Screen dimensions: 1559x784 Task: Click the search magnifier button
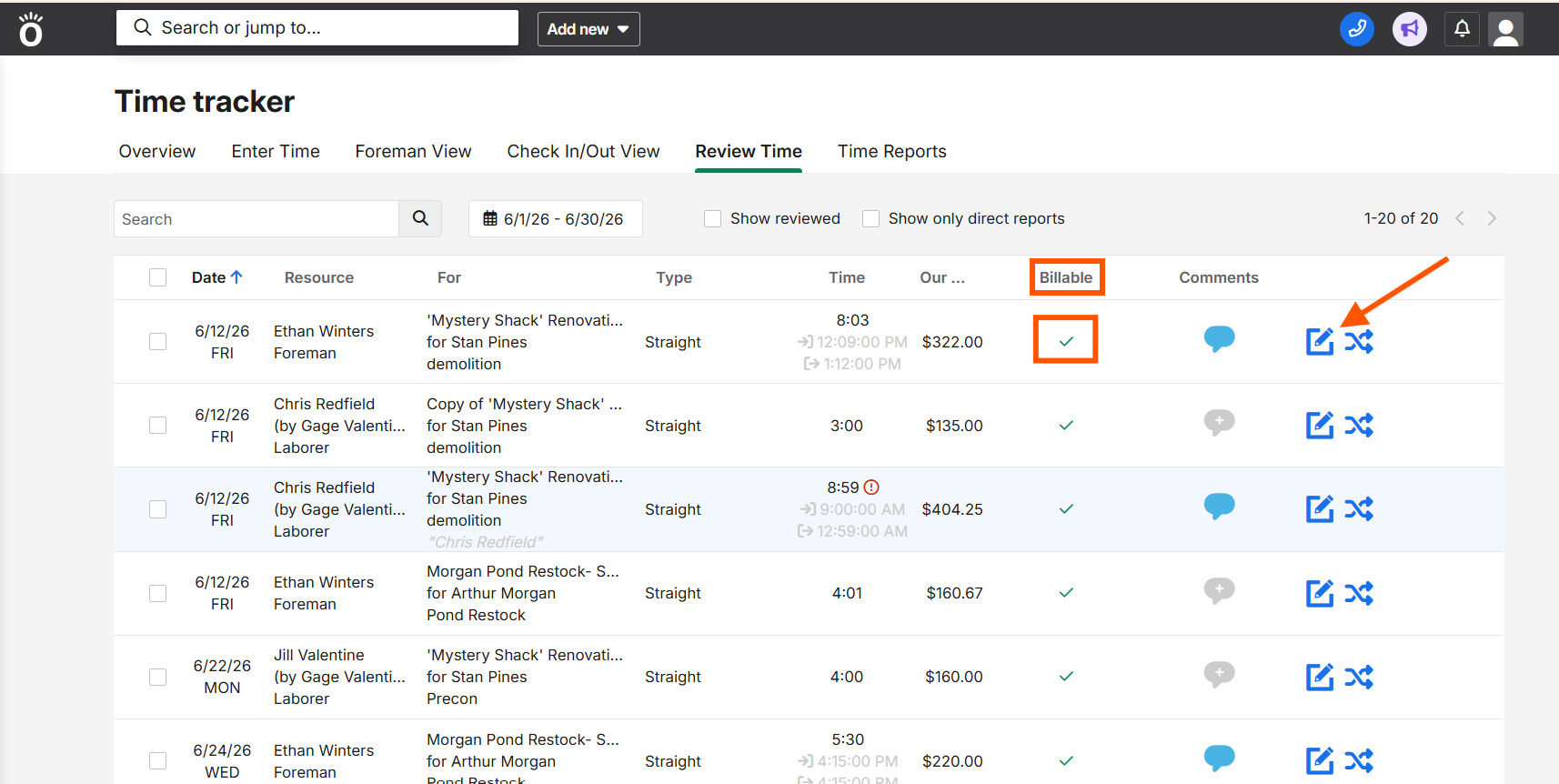pyautogui.click(x=420, y=218)
